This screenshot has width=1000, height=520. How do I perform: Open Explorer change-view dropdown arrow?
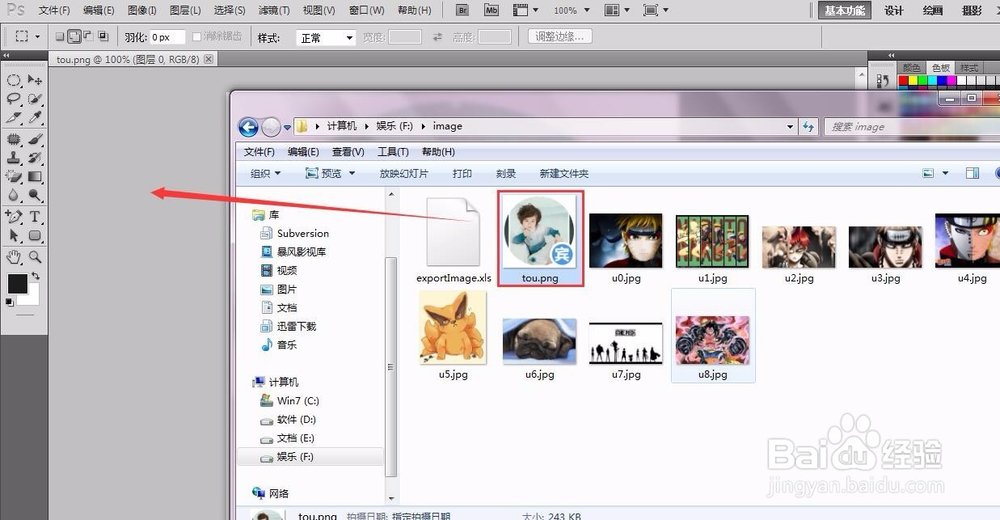(x=945, y=173)
